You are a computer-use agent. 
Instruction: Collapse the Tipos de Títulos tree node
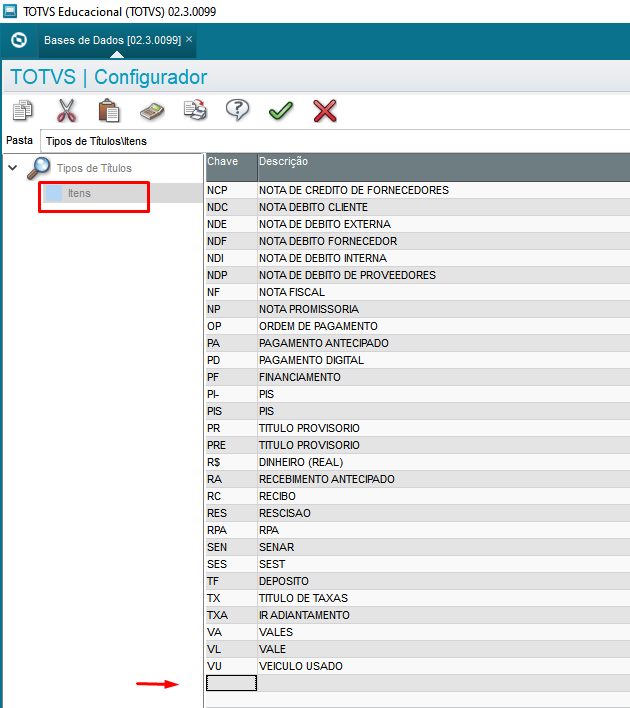pyautogui.click(x=13, y=168)
